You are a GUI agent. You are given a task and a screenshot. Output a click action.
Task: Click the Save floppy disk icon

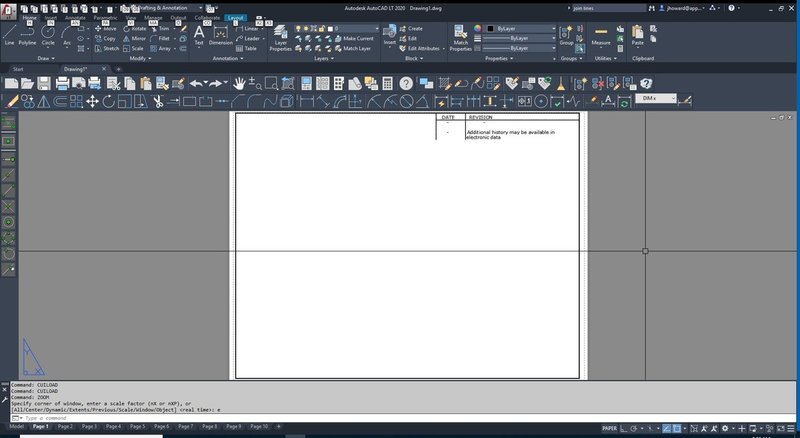(45, 83)
